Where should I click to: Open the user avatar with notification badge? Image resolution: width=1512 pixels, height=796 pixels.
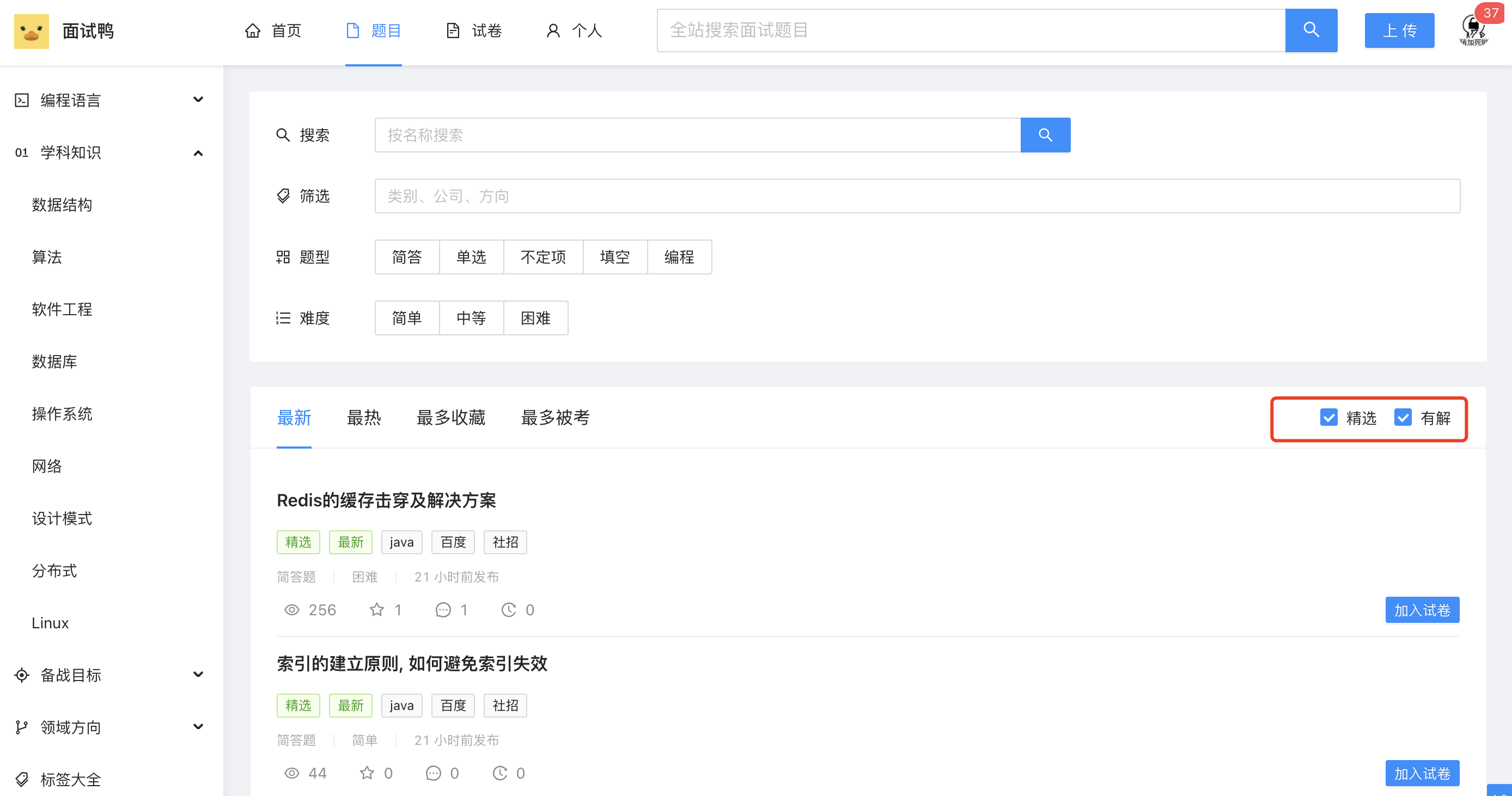click(x=1474, y=29)
